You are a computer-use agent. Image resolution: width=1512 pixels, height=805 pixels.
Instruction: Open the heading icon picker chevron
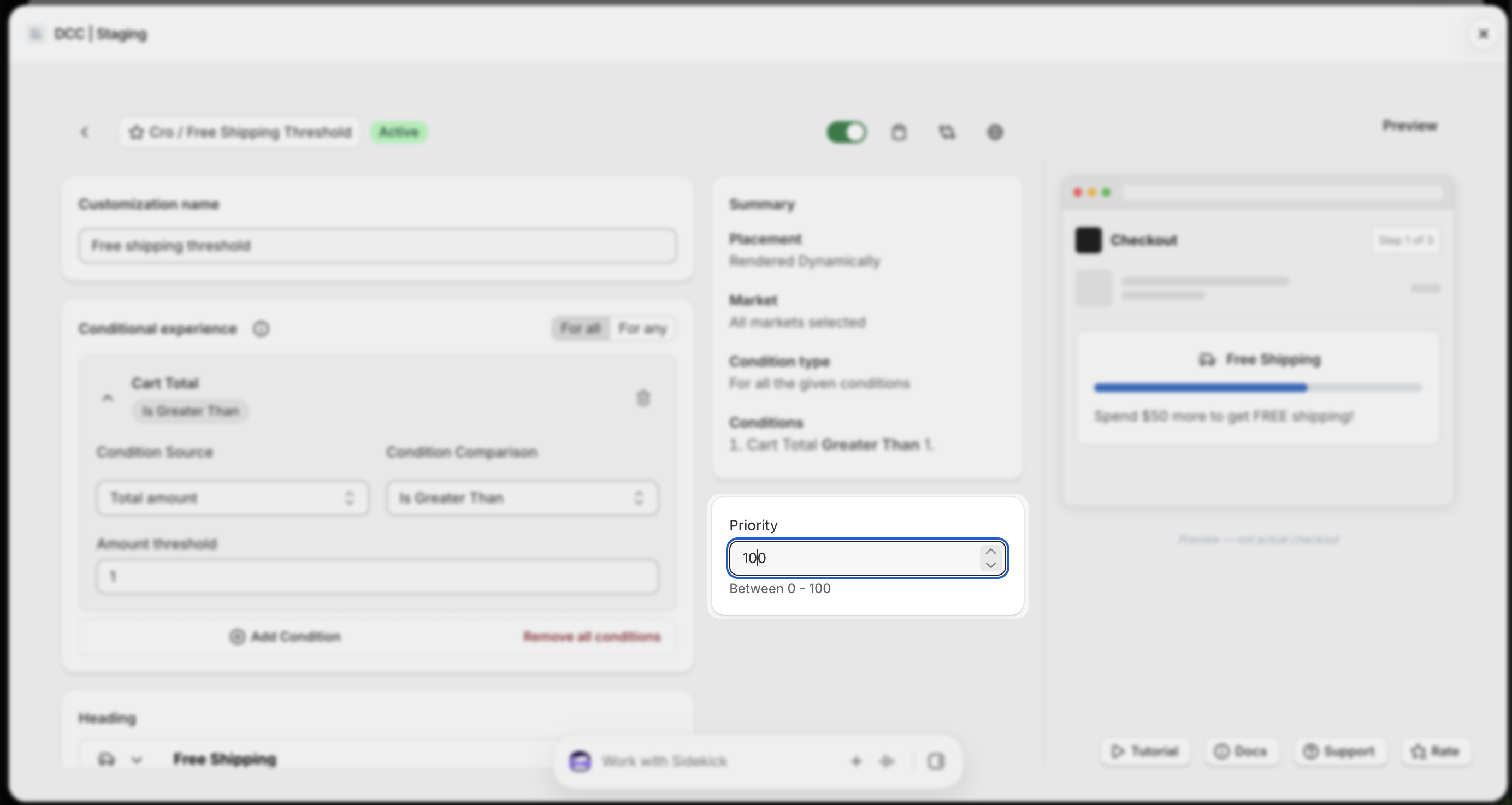(137, 760)
